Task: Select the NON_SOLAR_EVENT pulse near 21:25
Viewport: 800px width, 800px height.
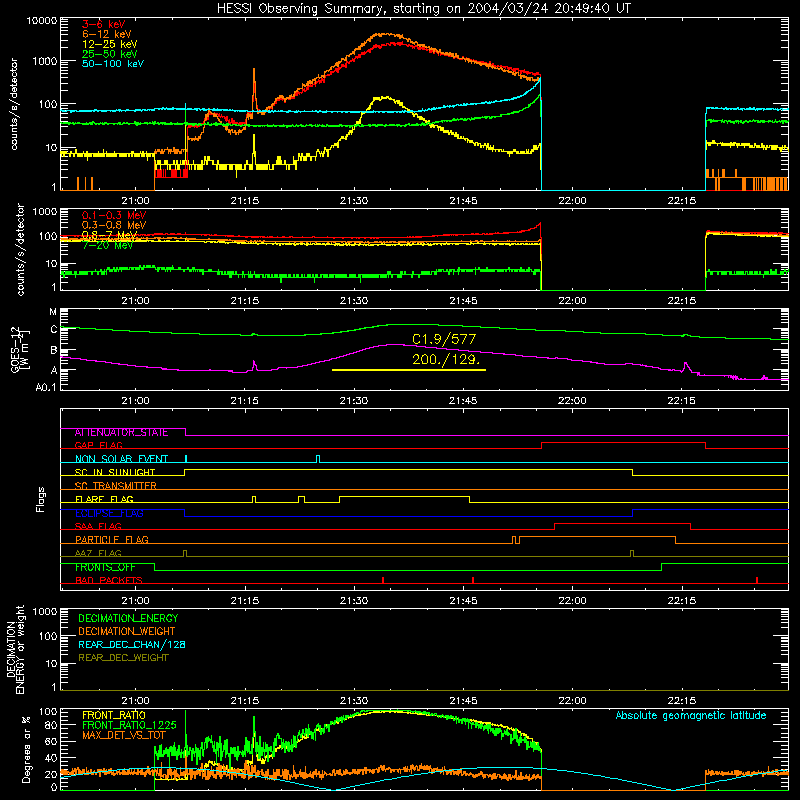Action: tap(318, 459)
